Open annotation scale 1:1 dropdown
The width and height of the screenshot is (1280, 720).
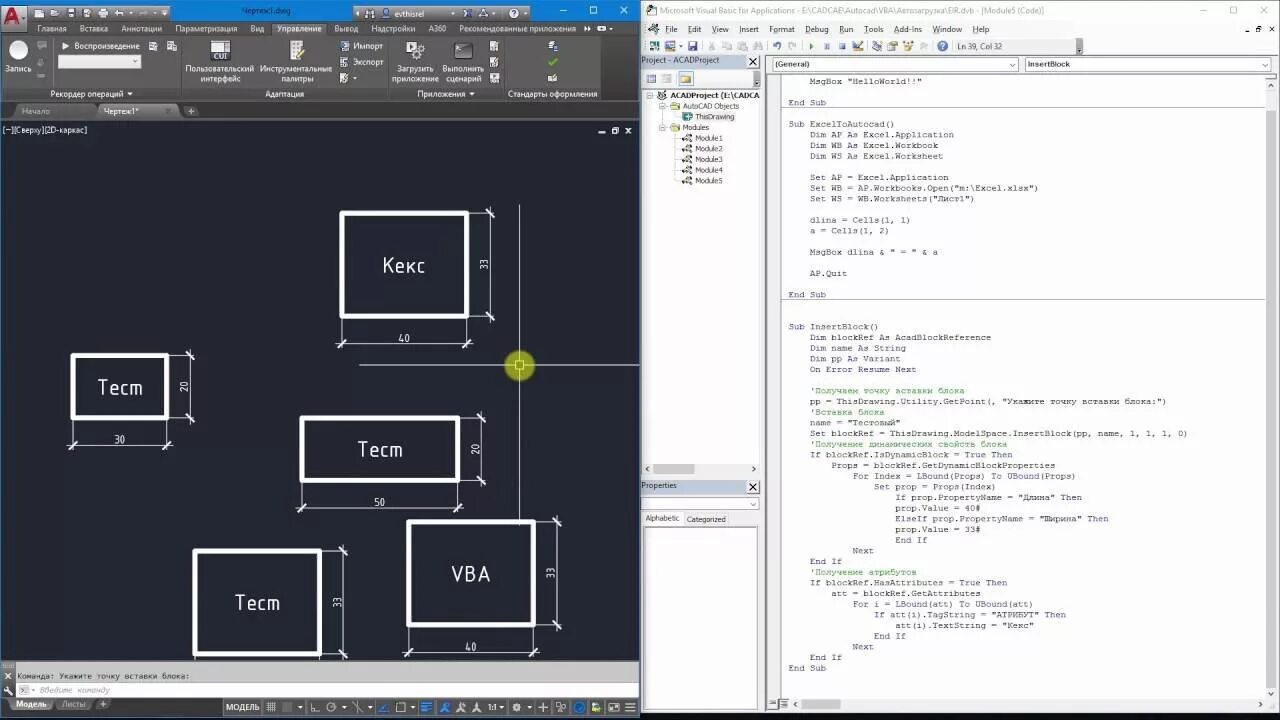(x=496, y=707)
